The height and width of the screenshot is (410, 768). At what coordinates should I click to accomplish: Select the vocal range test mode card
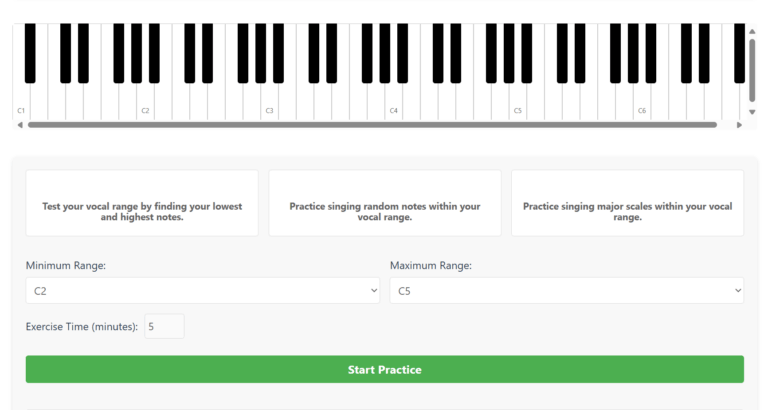tap(142, 203)
